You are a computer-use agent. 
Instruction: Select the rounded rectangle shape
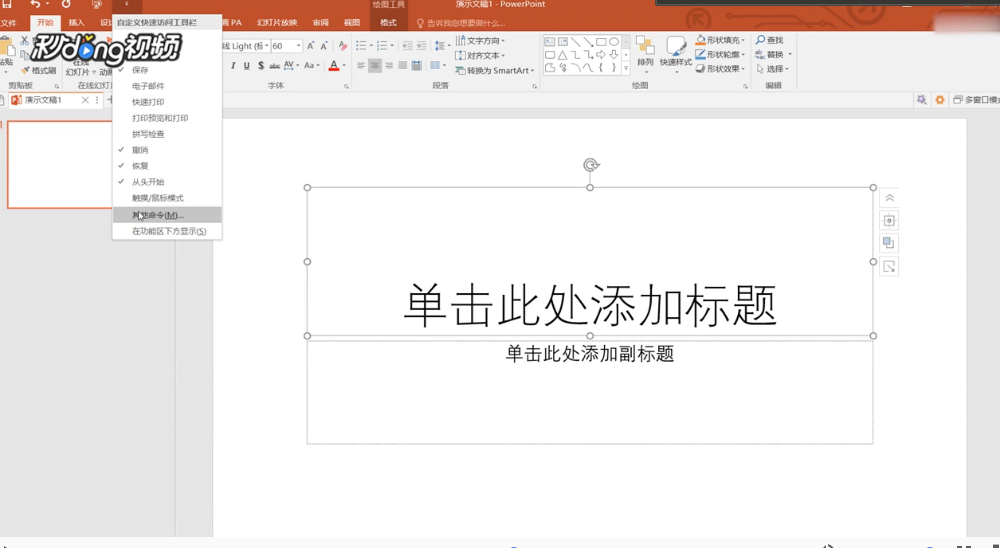click(550, 55)
